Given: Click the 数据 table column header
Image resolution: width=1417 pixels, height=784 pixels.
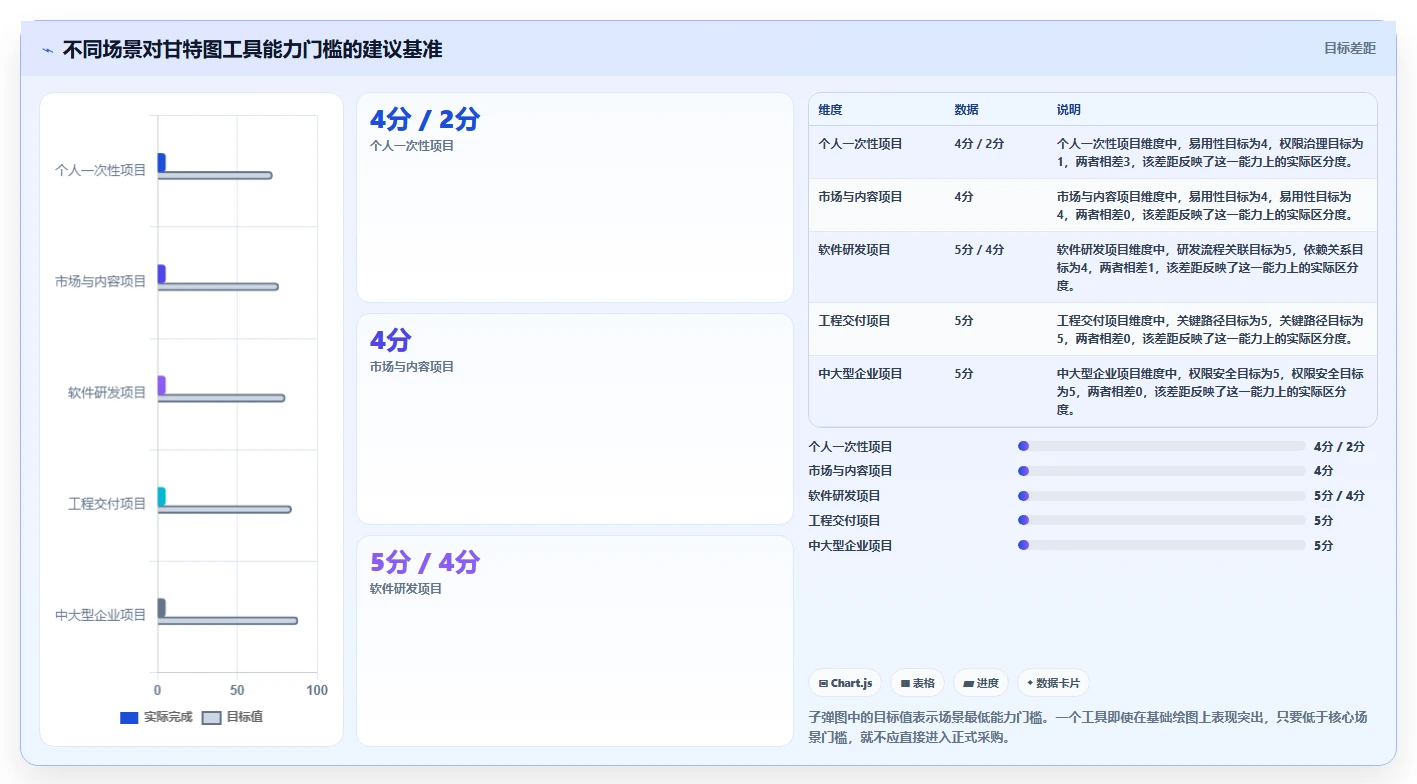Looking at the screenshot, I should click(x=966, y=110).
